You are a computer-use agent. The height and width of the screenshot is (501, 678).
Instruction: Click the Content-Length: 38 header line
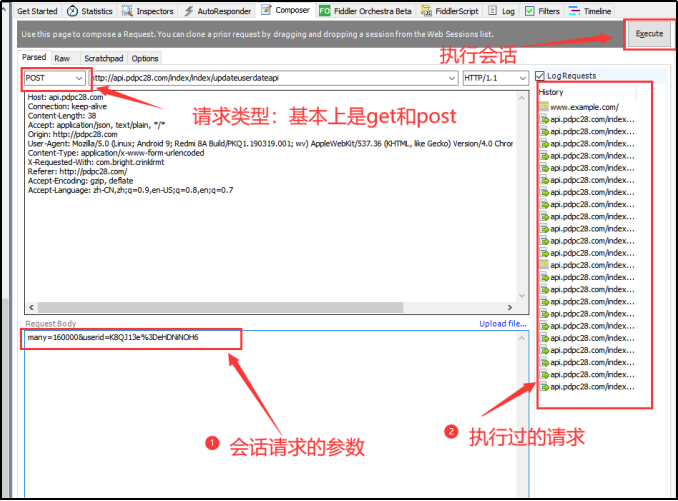[x=62, y=116]
